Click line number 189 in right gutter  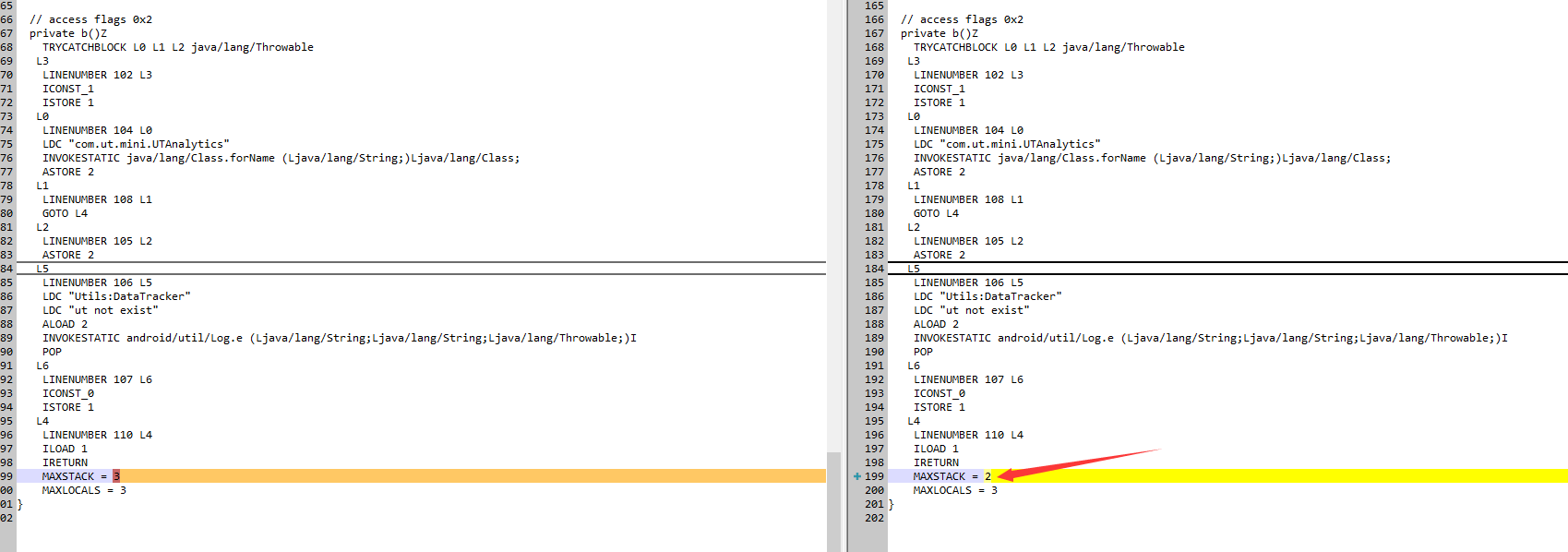874,338
